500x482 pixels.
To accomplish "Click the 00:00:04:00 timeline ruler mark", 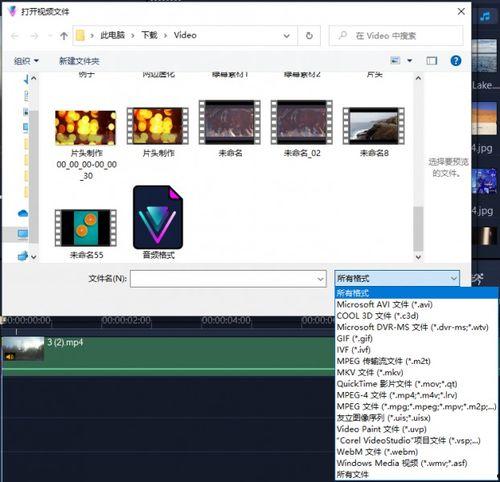I will [226, 320].
